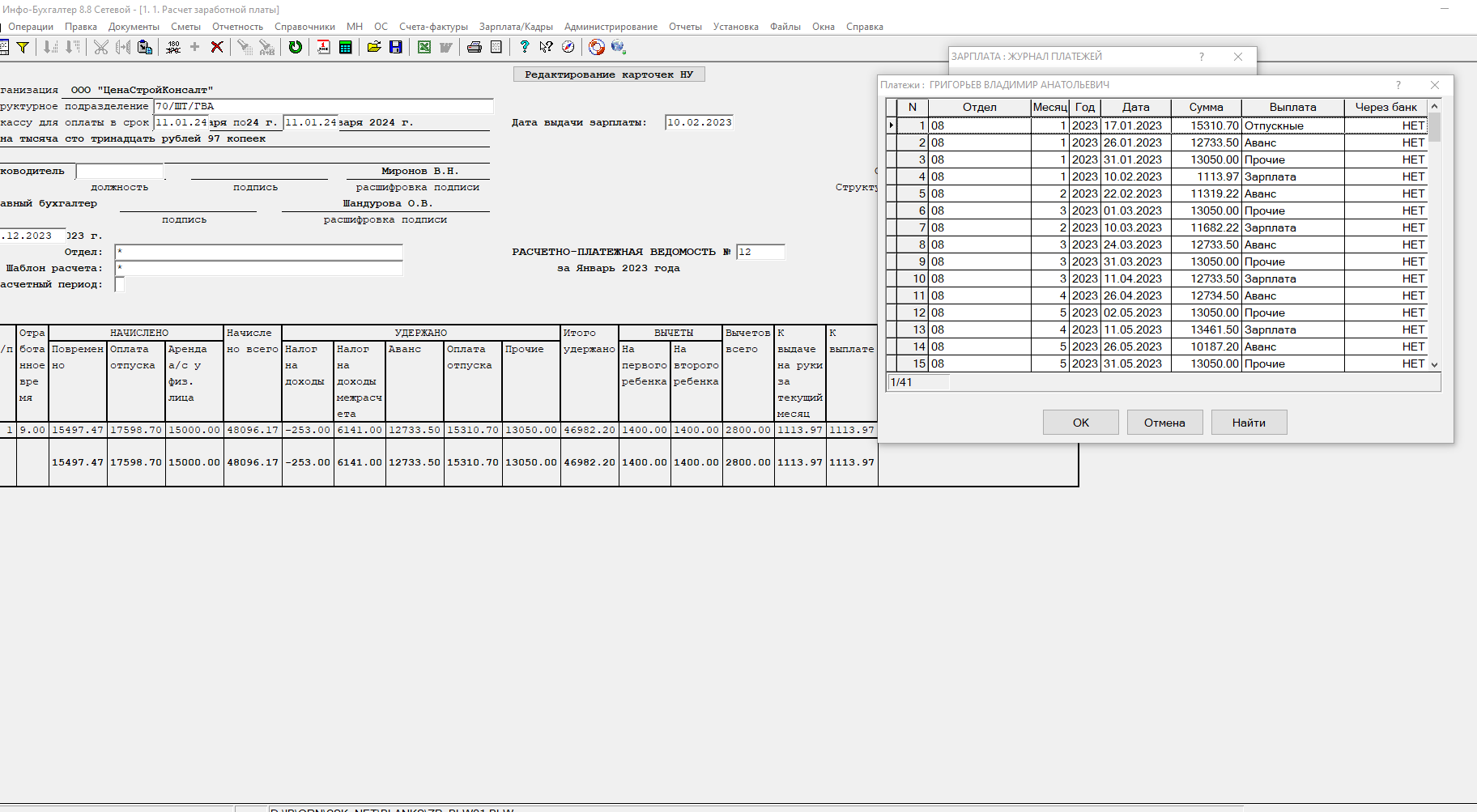Open the Счета-фактуры menu
This screenshot has width=1477, height=812.
(433, 27)
